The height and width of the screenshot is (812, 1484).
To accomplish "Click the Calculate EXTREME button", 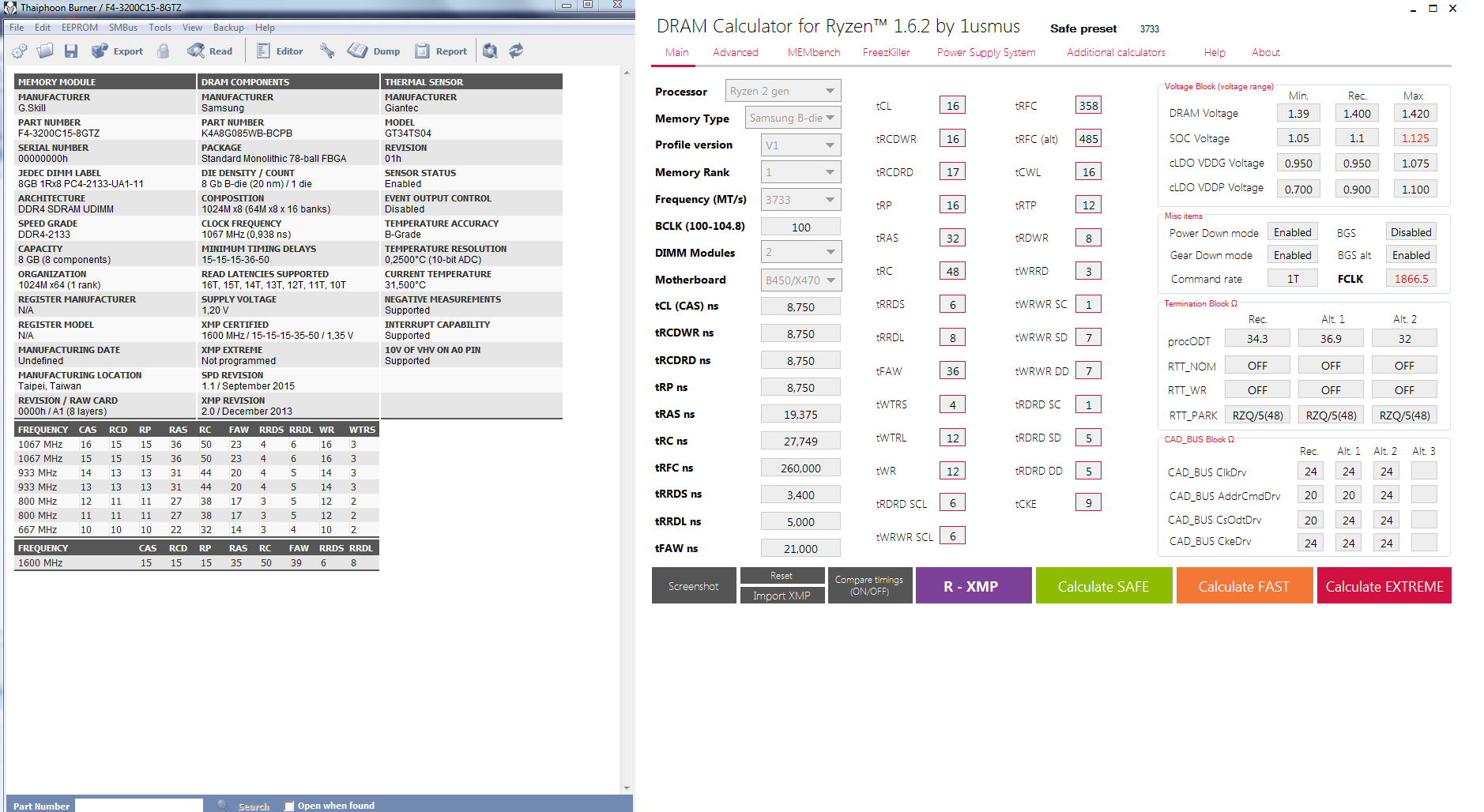I will [x=1384, y=585].
